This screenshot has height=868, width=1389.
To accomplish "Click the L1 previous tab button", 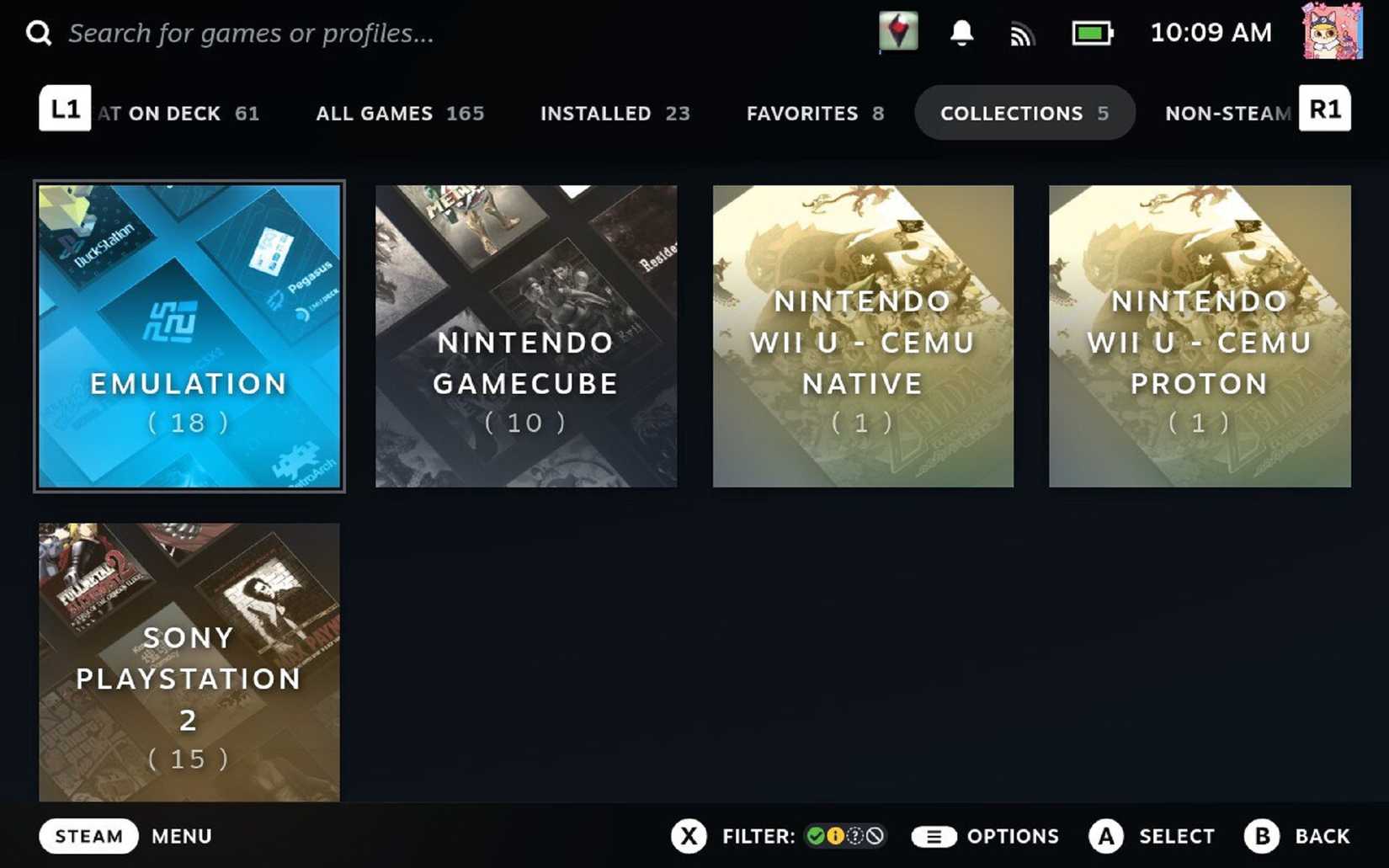I will [65, 109].
